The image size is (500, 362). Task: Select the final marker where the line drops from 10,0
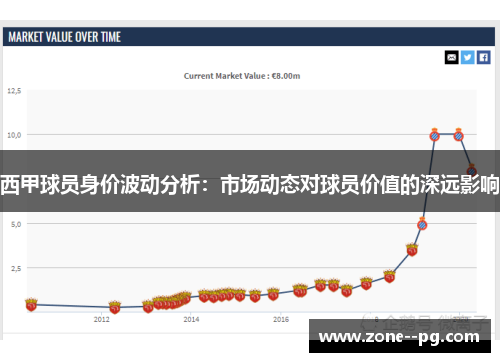(x=471, y=170)
